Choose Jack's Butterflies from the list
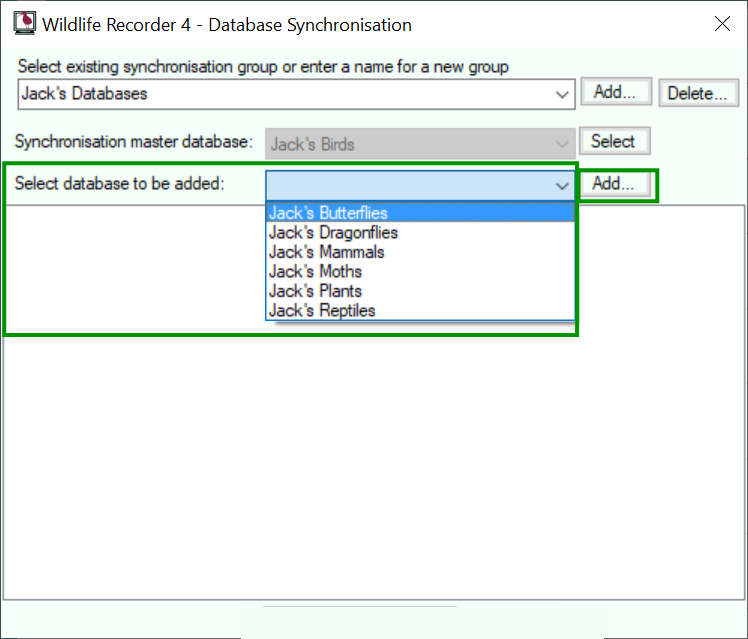This screenshot has width=748, height=639. (x=420, y=213)
